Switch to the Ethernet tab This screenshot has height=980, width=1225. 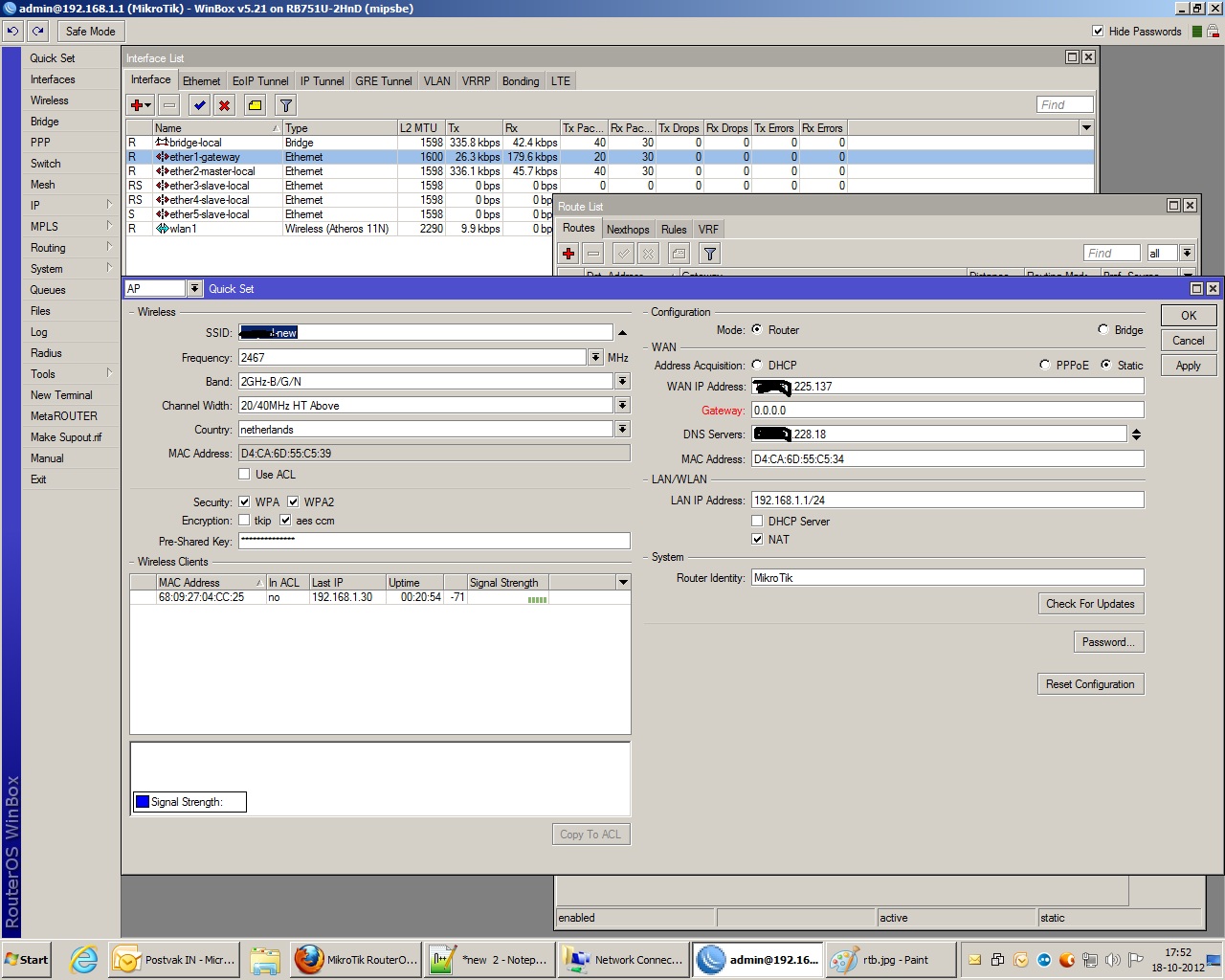click(201, 81)
